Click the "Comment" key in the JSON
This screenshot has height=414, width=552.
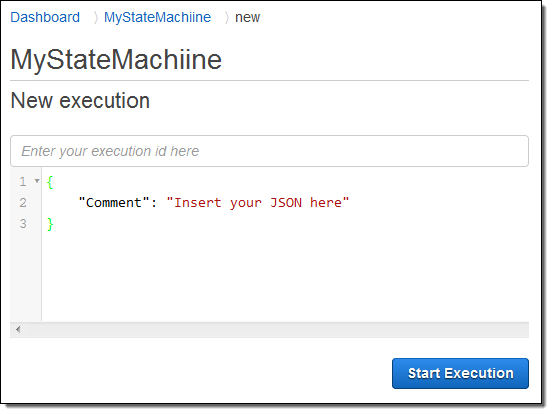click(x=114, y=203)
